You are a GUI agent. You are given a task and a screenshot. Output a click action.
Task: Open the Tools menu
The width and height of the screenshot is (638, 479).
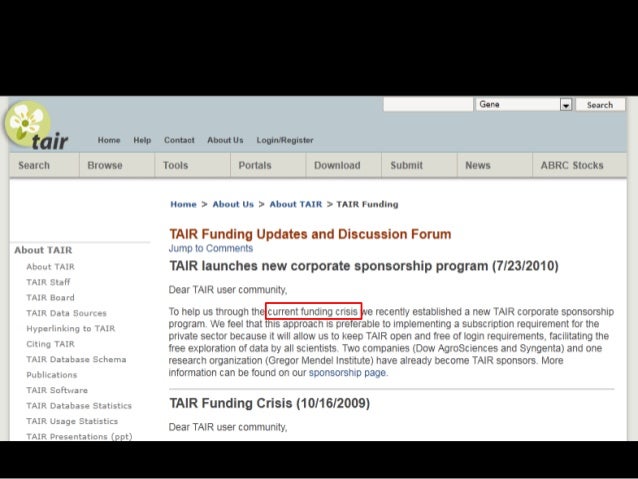point(192,165)
